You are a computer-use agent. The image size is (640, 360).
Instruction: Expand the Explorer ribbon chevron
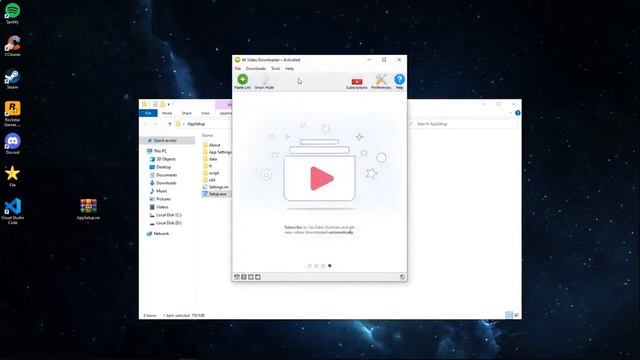pos(510,113)
